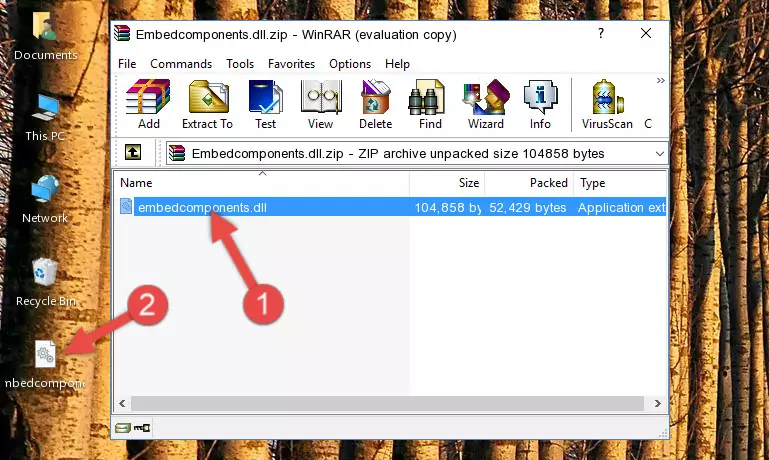Launch the Wizard tool
Viewport: 769px width, 460px height.
point(486,104)
